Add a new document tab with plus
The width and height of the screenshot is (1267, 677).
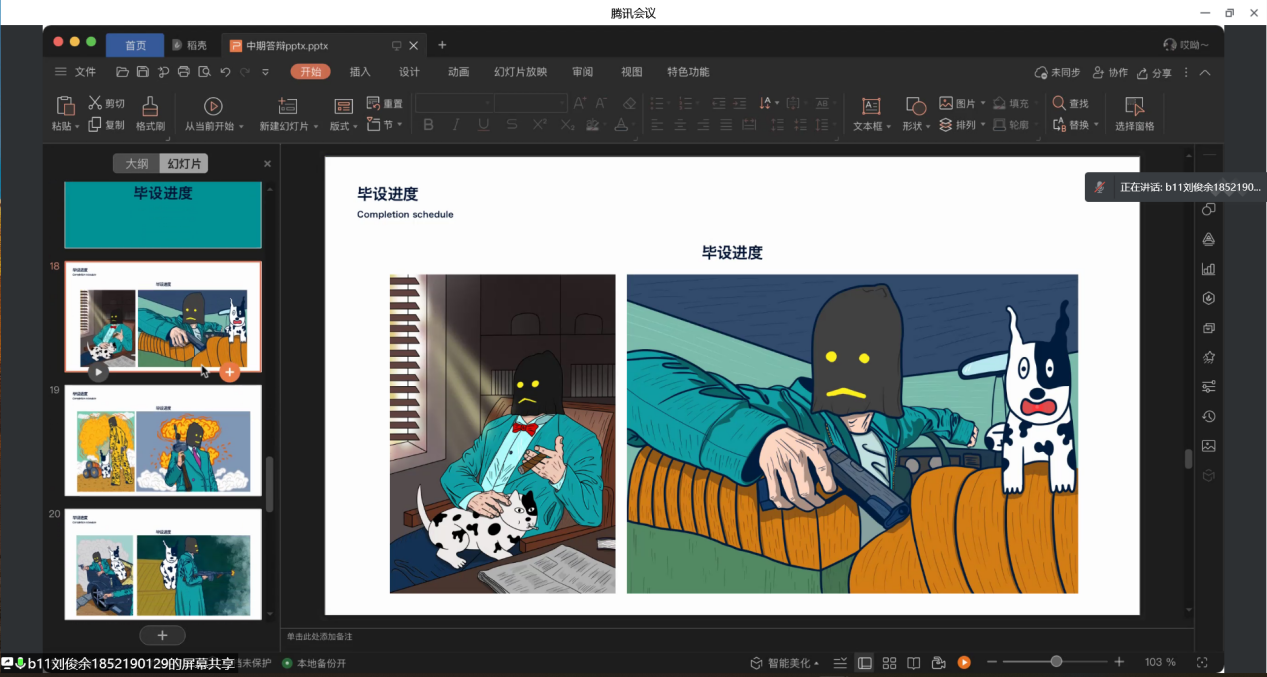point(442,45)
